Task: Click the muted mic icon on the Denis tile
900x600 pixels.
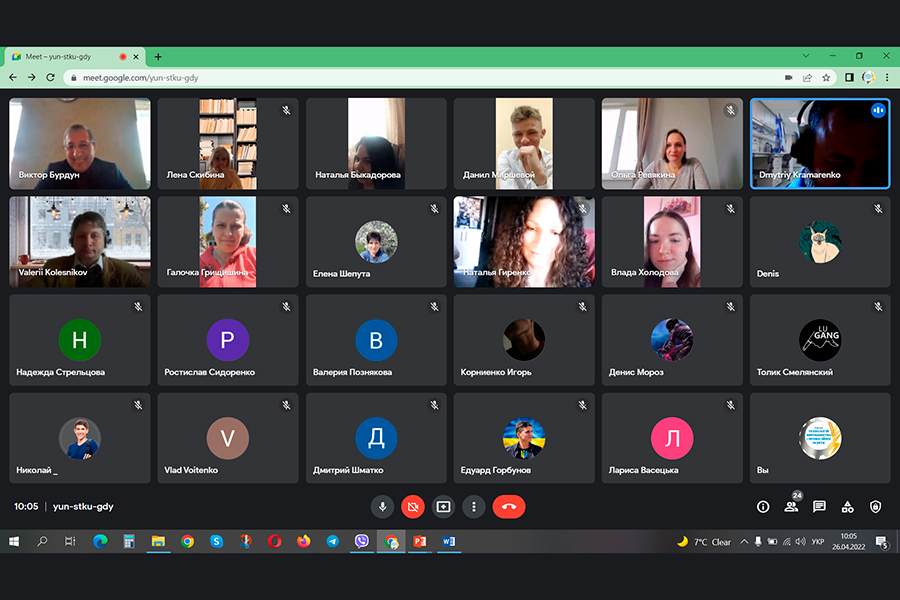Action: coord(878,208)
